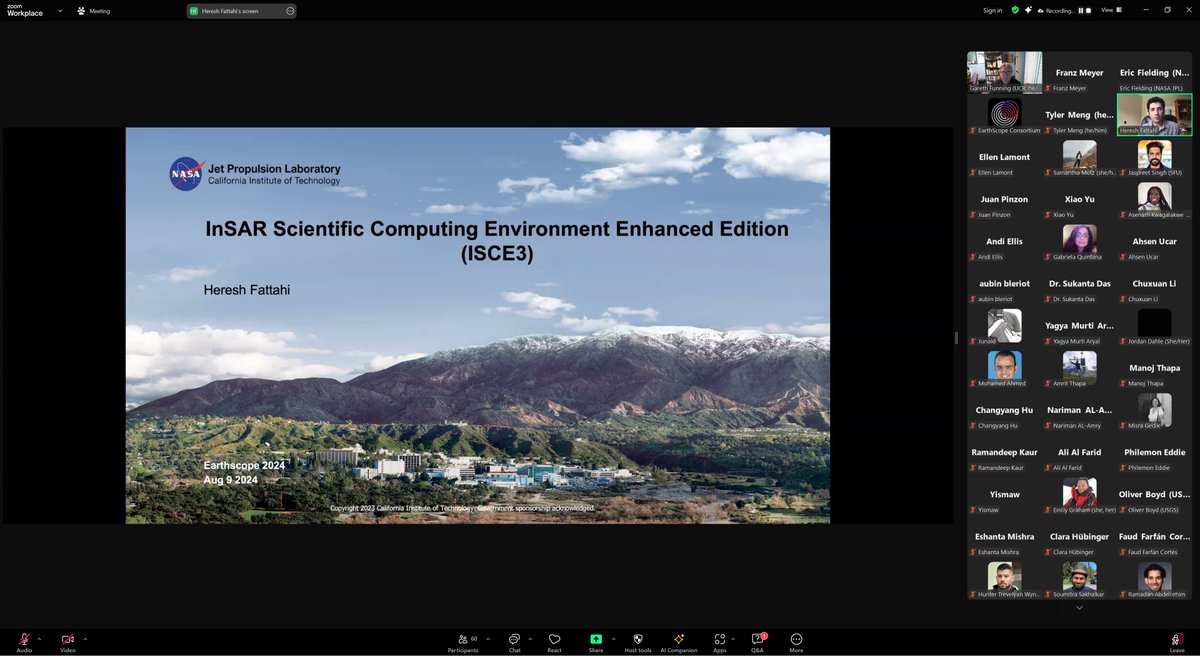Stop the recording

coord(1089,10)
